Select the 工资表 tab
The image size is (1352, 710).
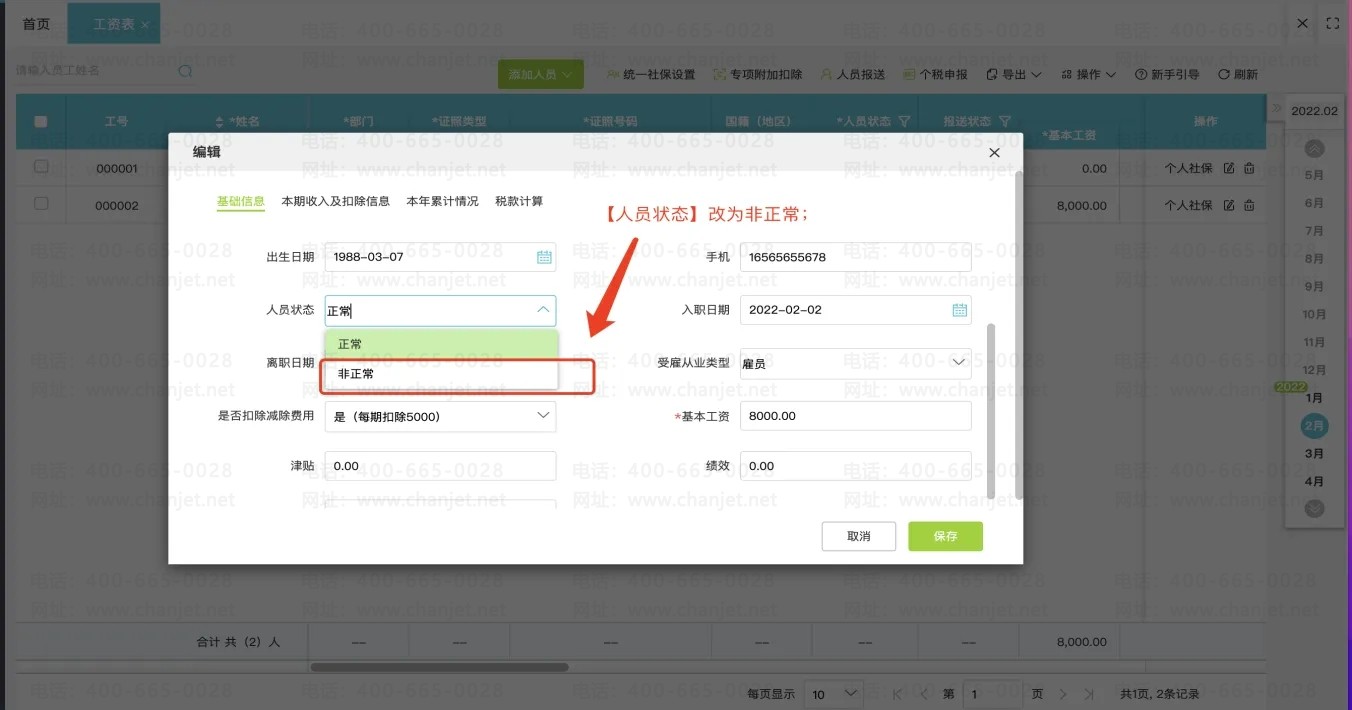pyautogui.click(x=114, y=24)
